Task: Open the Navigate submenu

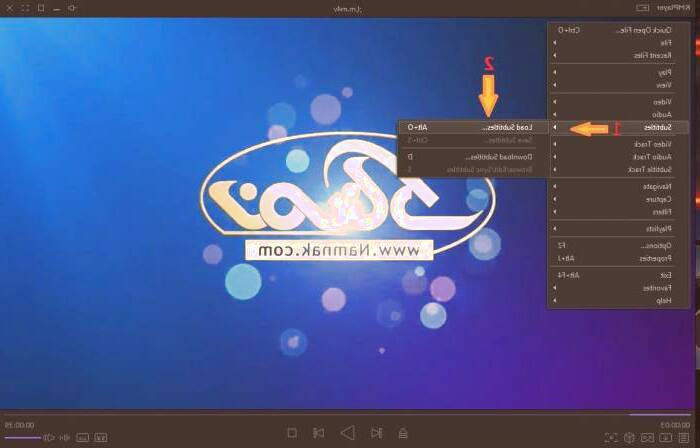Action: (618, 187)
